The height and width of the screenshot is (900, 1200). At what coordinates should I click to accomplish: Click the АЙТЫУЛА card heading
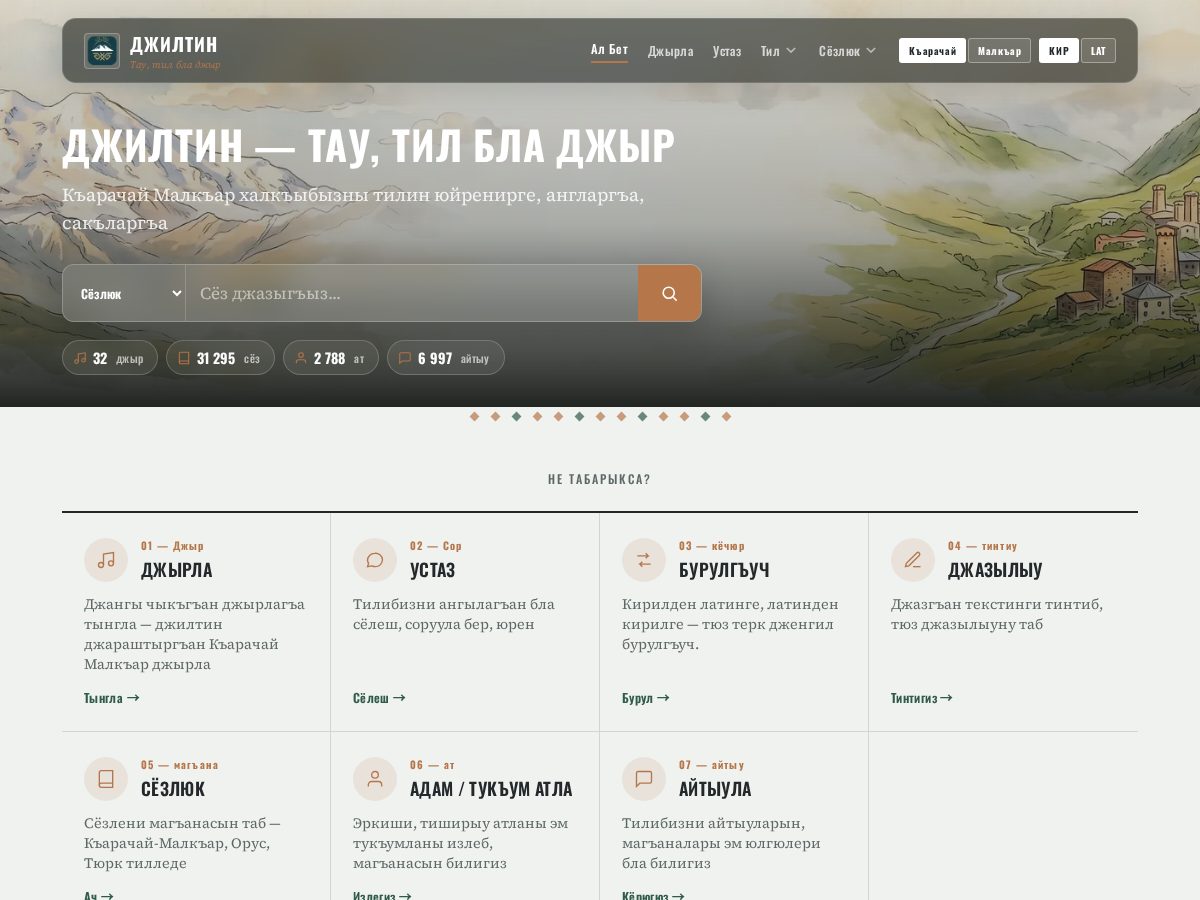pos(715,789)
